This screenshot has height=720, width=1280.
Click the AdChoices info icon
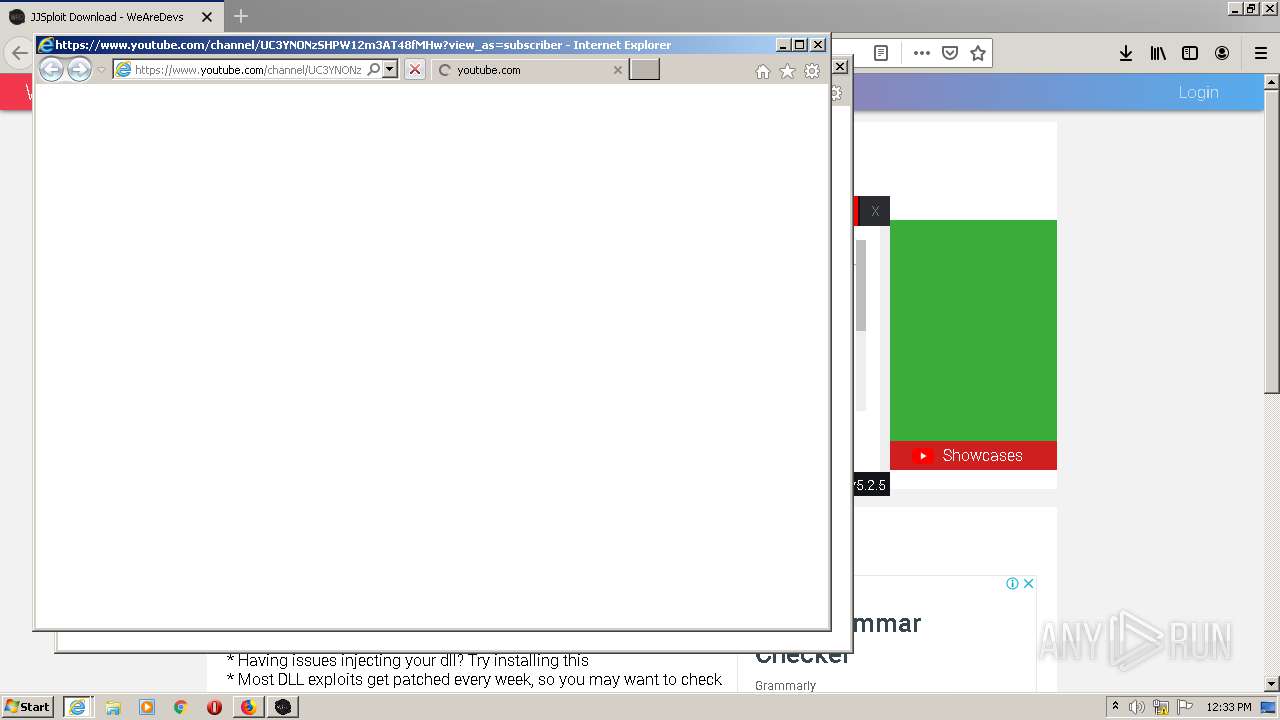pyautogui.click(x=1012, y=583)
